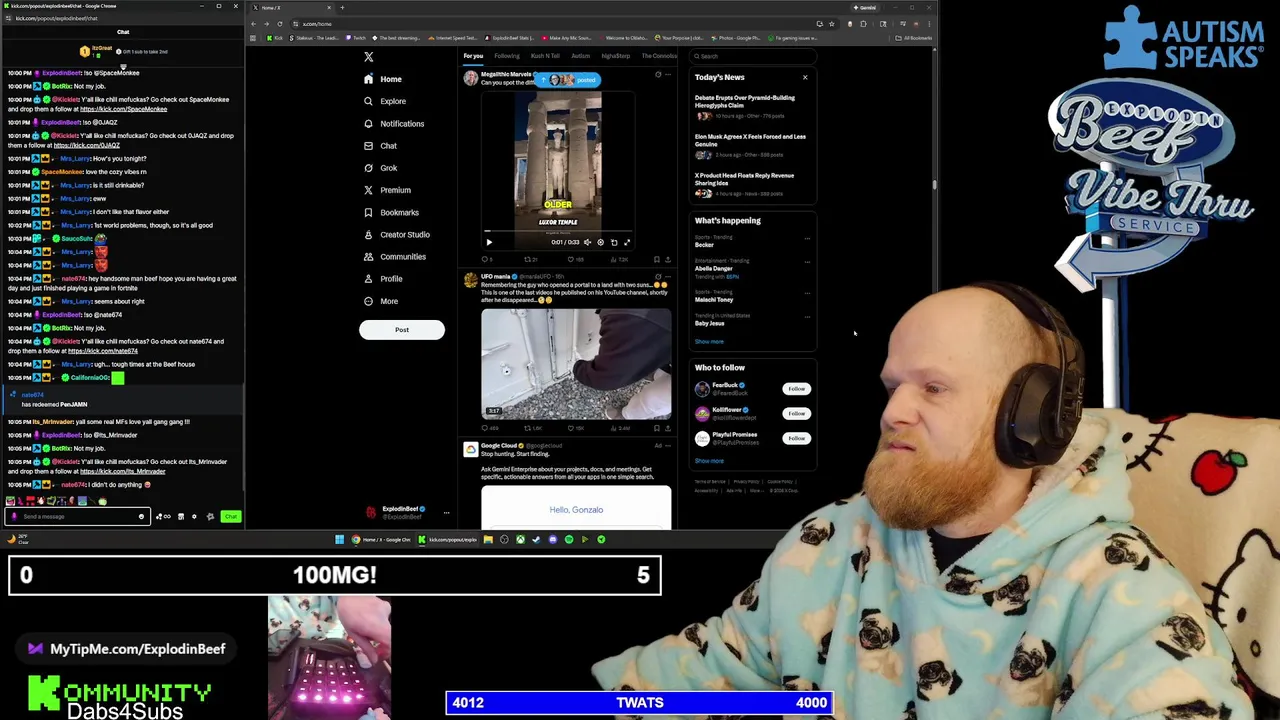Open options for Malachi Toney trend
The image size is (1280, 720).
(807, 293)
